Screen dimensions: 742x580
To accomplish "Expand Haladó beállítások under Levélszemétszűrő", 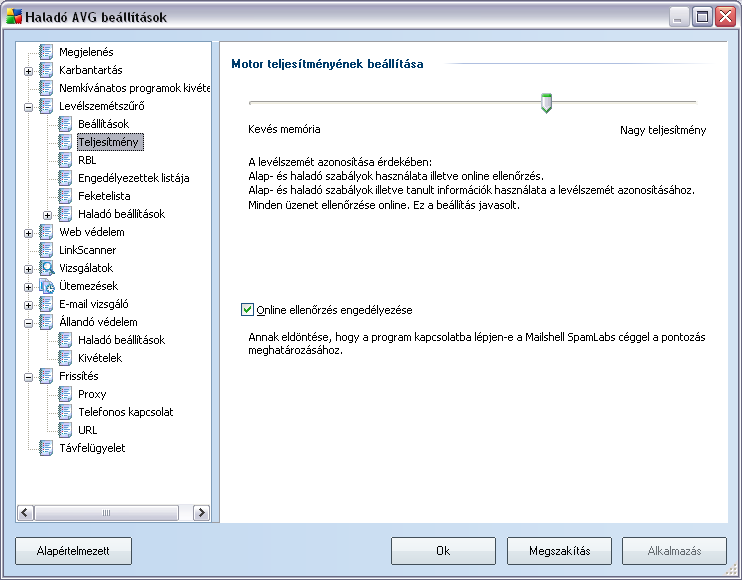I will [x=47, y=215].
